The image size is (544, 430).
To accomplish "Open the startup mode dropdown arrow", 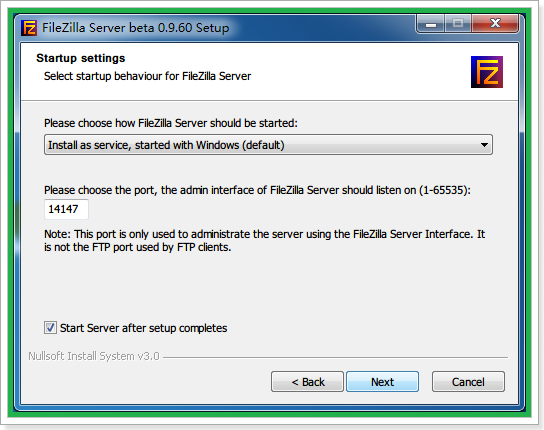I will 484,145.
